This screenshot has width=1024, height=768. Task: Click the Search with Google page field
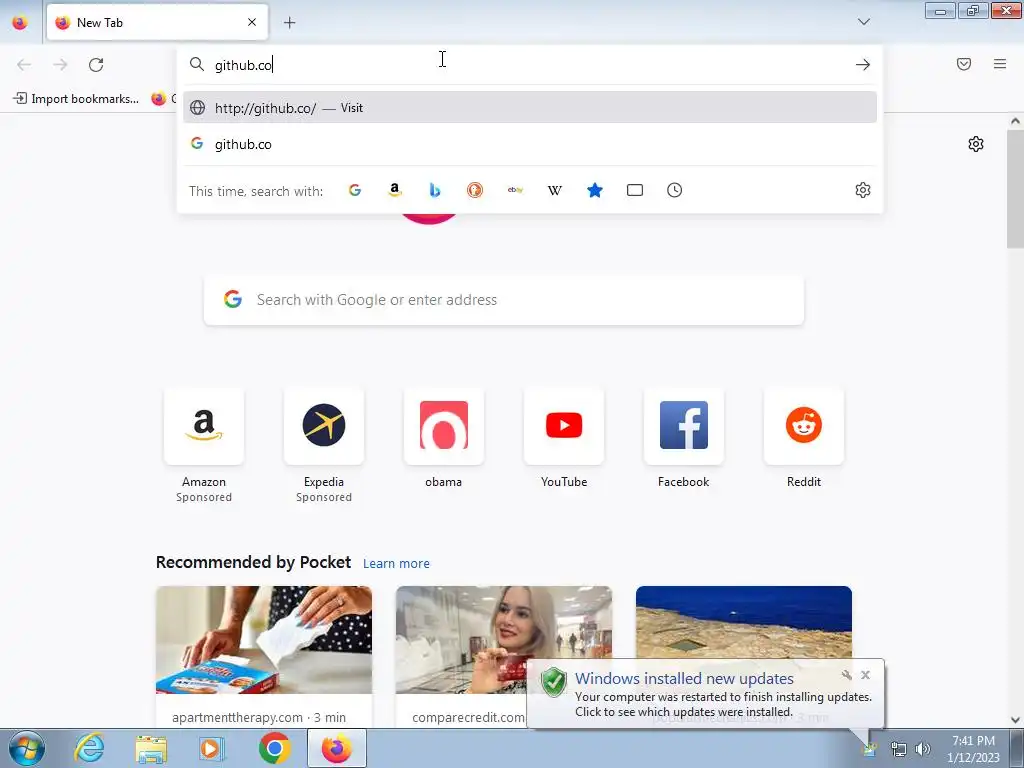click(504, 300)
